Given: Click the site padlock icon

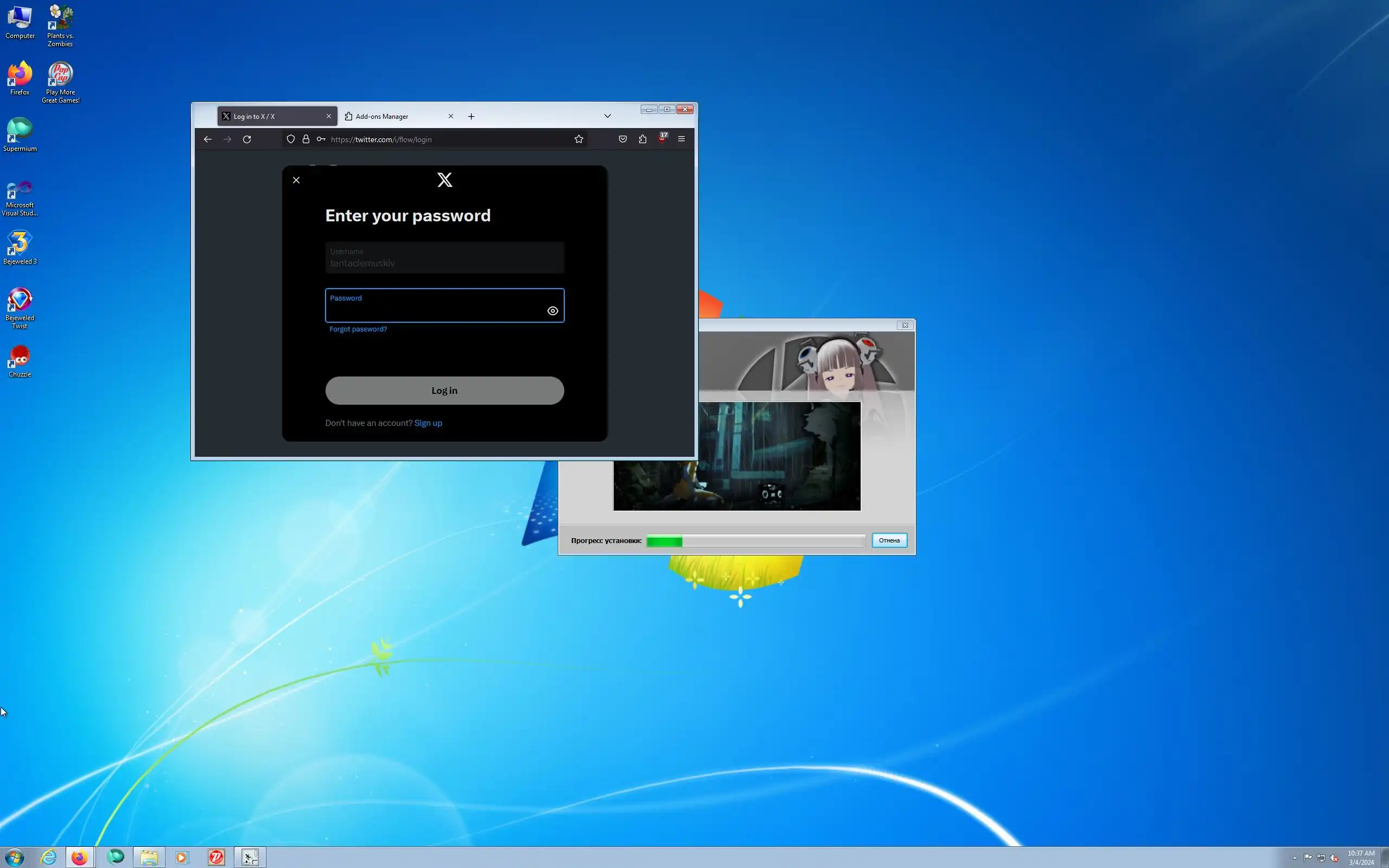Looking at the screenshot, I should [x=306, y=139].
